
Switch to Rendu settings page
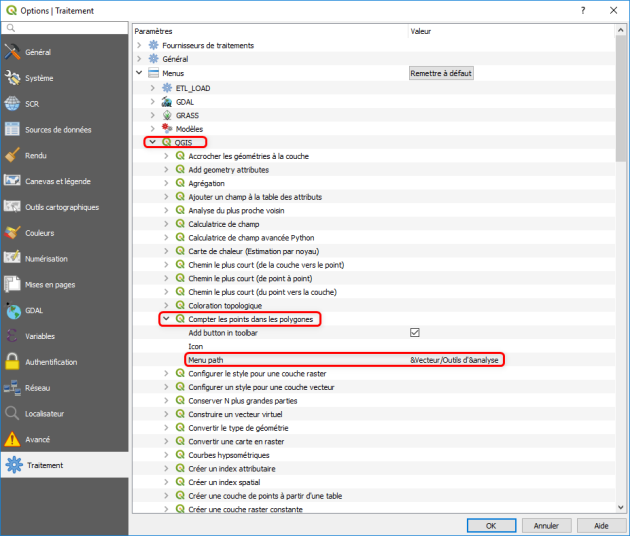[x=64, y=155]
